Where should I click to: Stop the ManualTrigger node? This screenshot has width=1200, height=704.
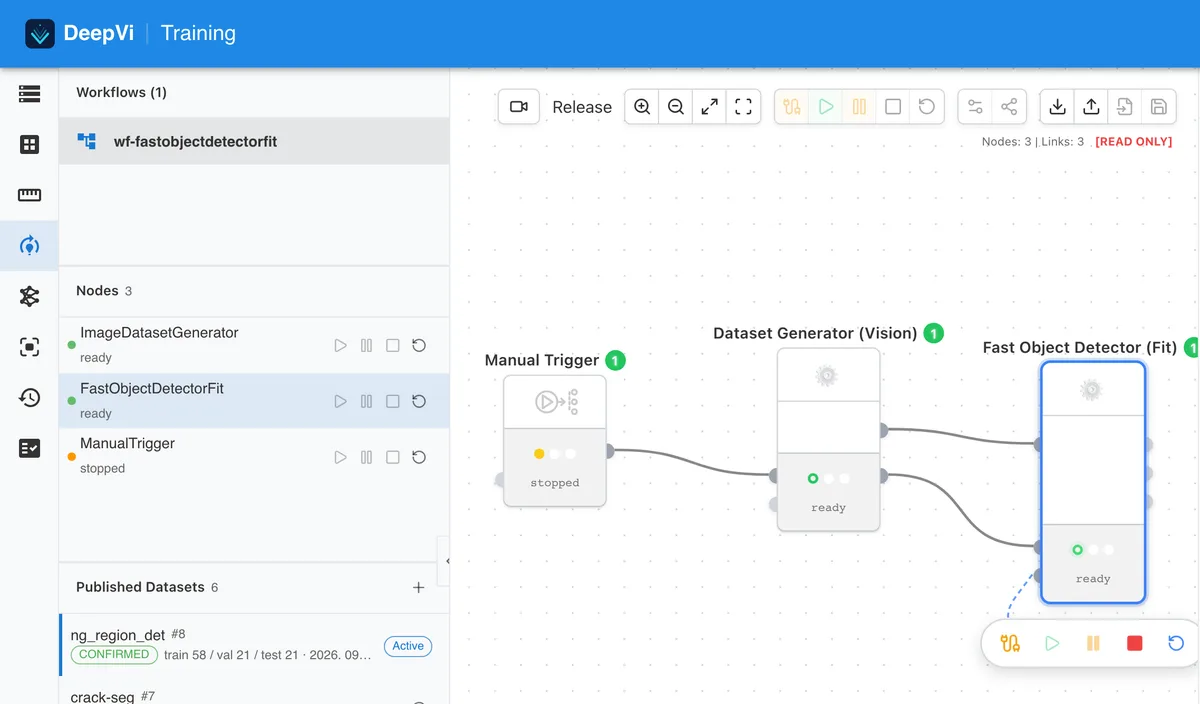click(x=393, y=457)
